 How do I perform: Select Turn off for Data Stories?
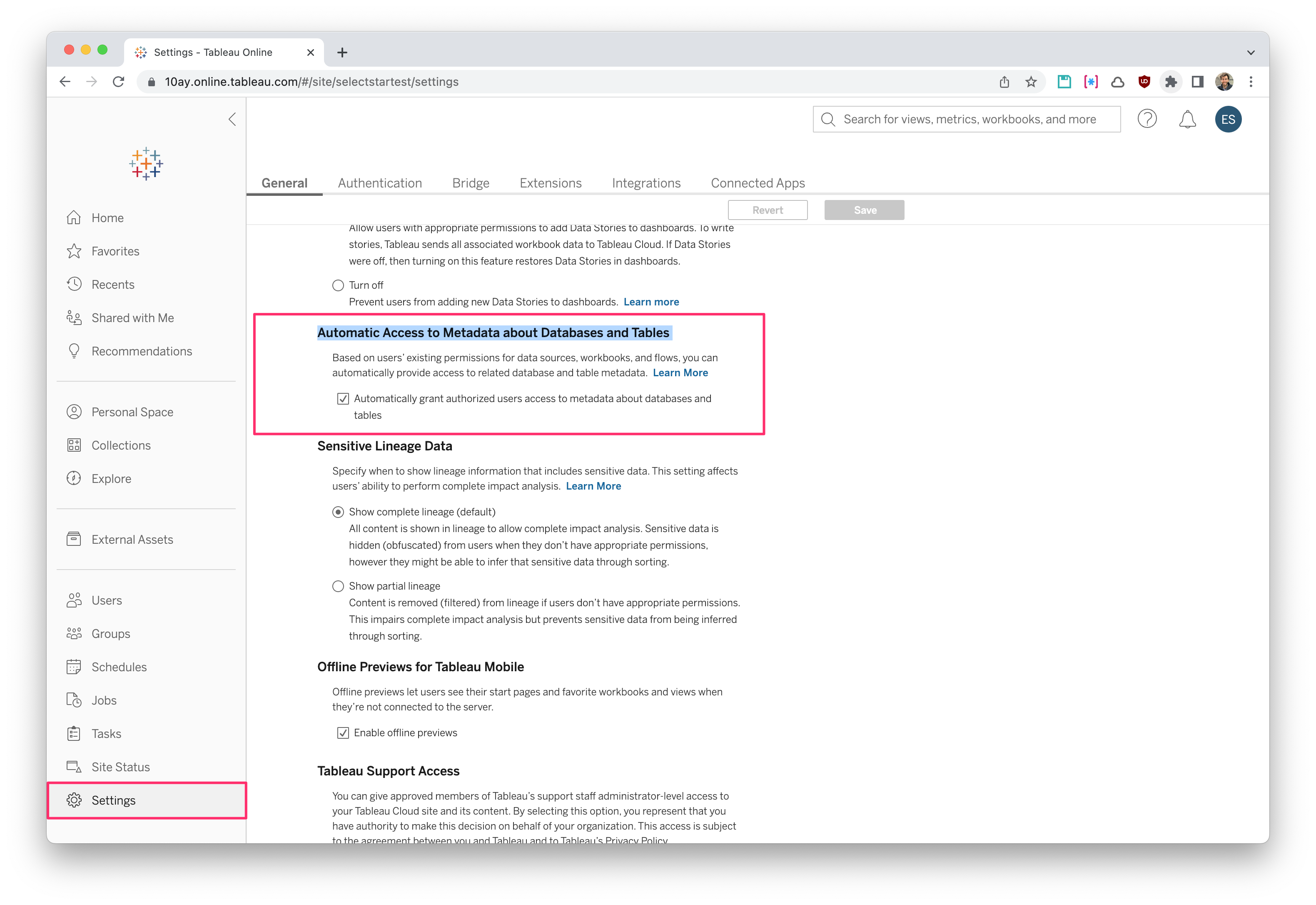pos(338,285)
